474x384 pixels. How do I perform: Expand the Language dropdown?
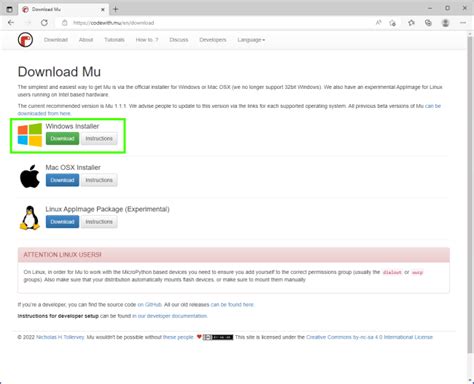pos(251,40)
